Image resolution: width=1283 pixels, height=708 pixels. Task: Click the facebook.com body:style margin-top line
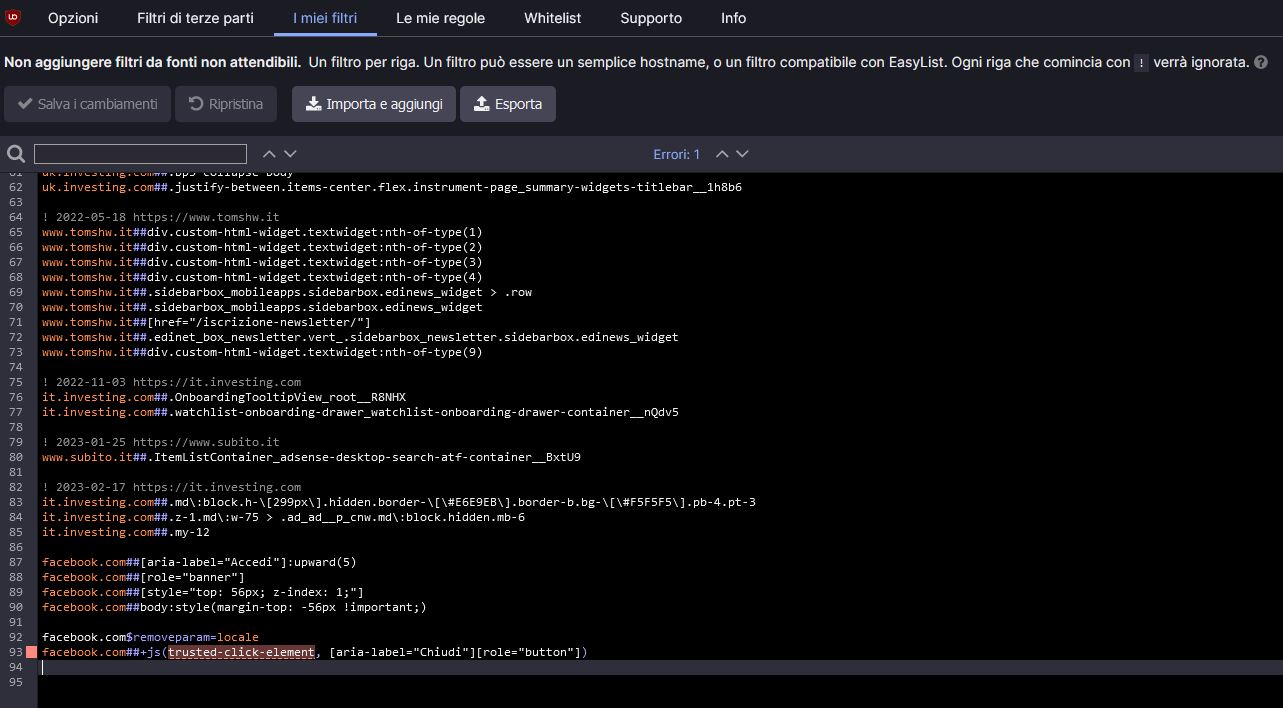[234, 607]
